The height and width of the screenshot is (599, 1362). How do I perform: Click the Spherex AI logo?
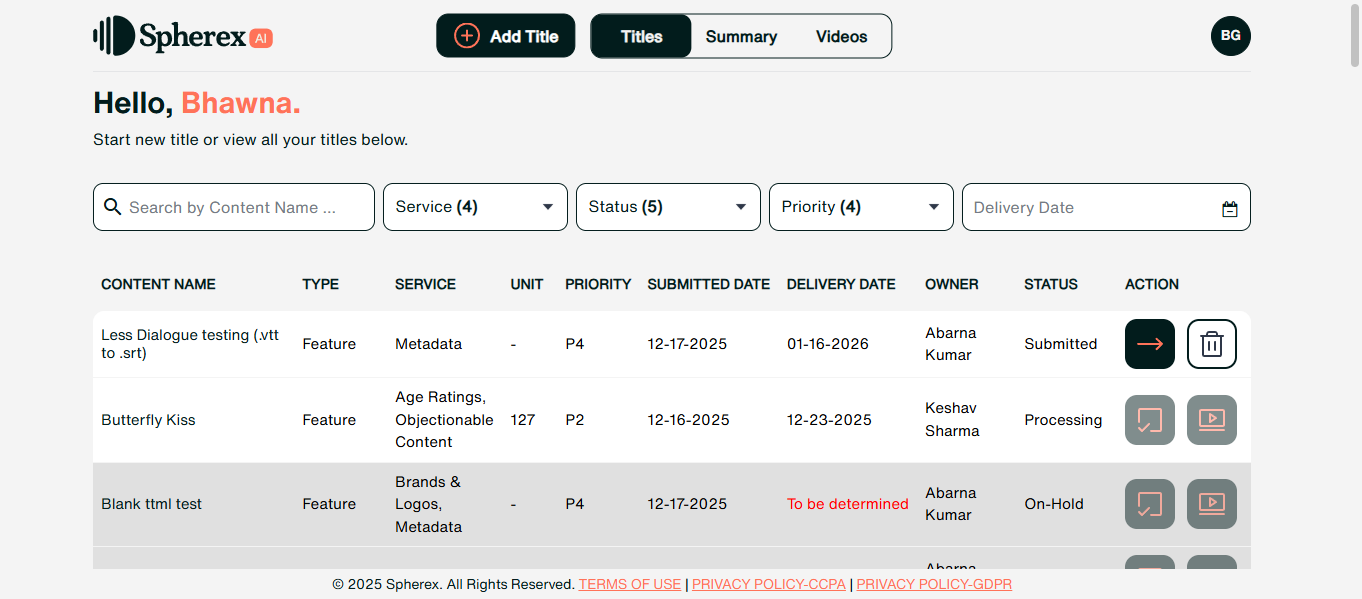(183, 37)
